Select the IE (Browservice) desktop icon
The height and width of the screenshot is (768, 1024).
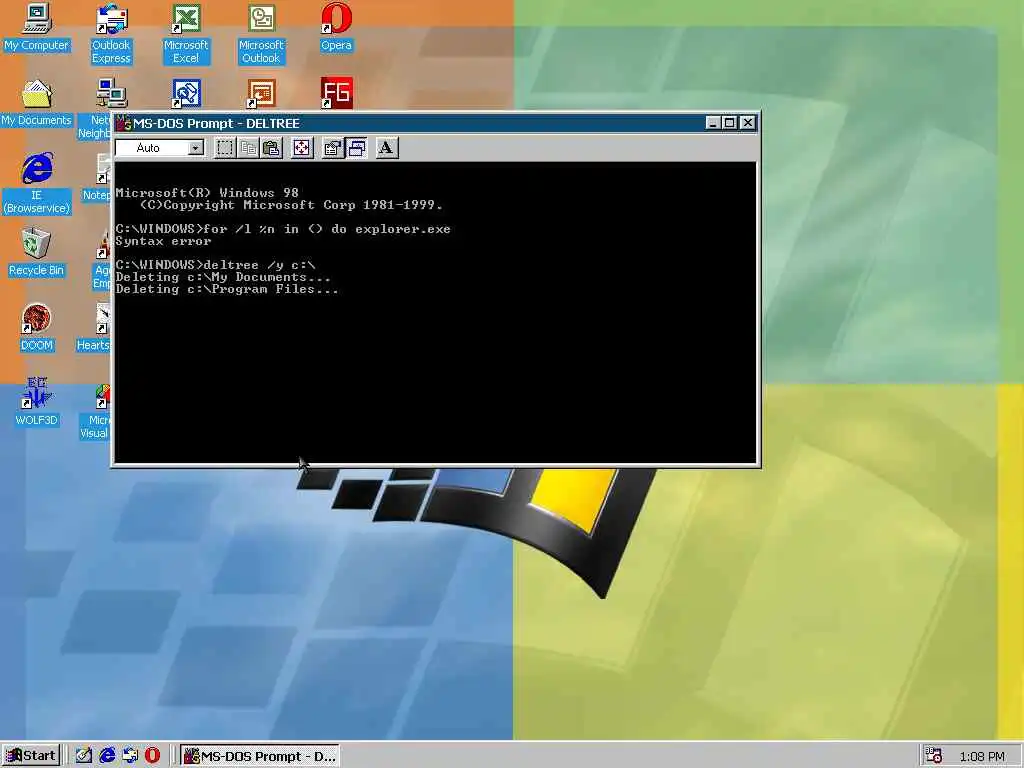[x=37, y=184]
